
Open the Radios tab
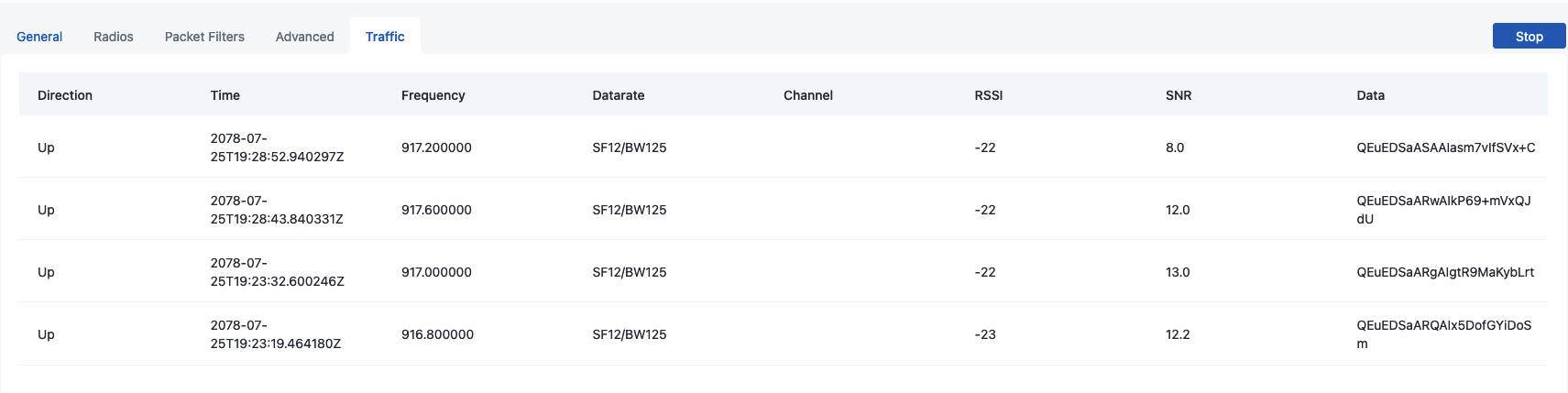point(114,37)
